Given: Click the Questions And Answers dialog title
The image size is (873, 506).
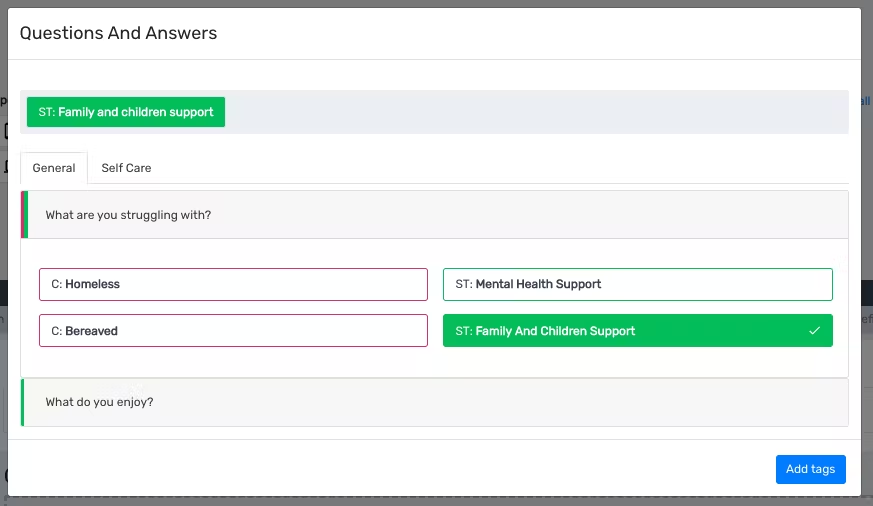Looking at the screenshot, I should pos(118,33).
